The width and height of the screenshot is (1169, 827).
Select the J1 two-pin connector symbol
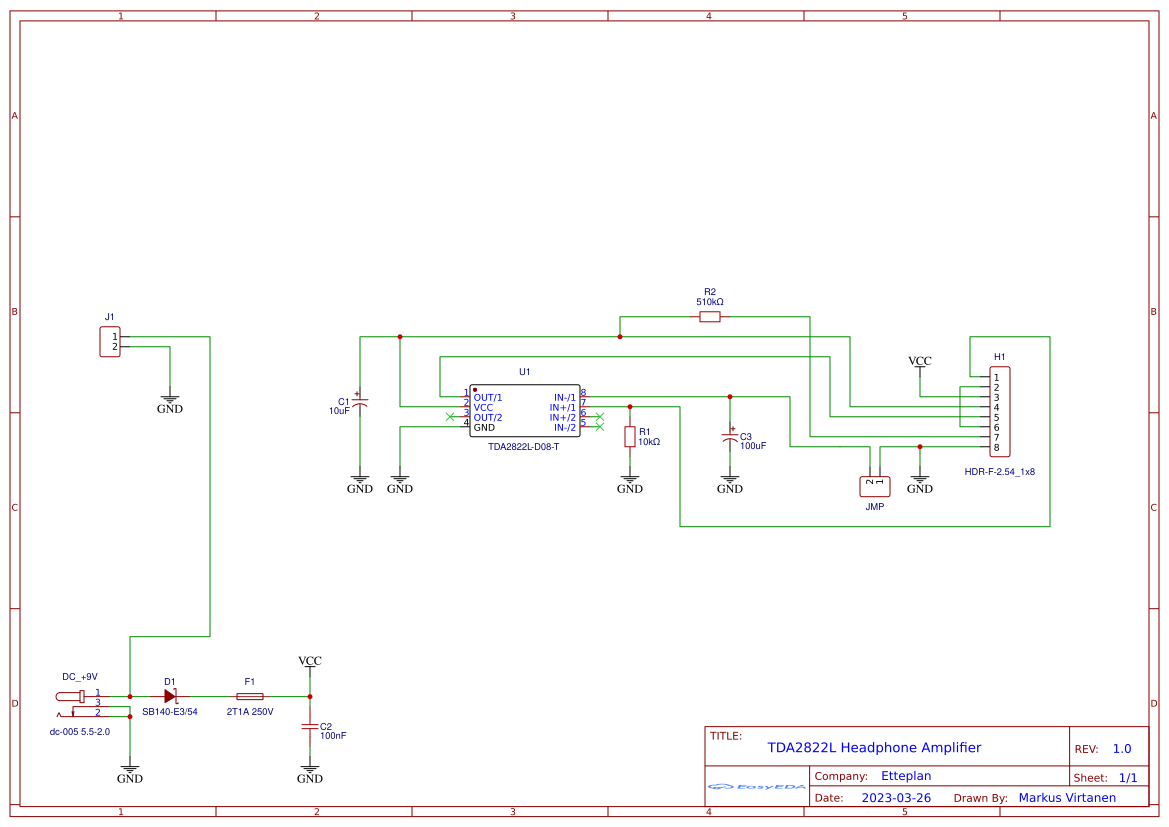pyautogui.click(x=110, y=342)
